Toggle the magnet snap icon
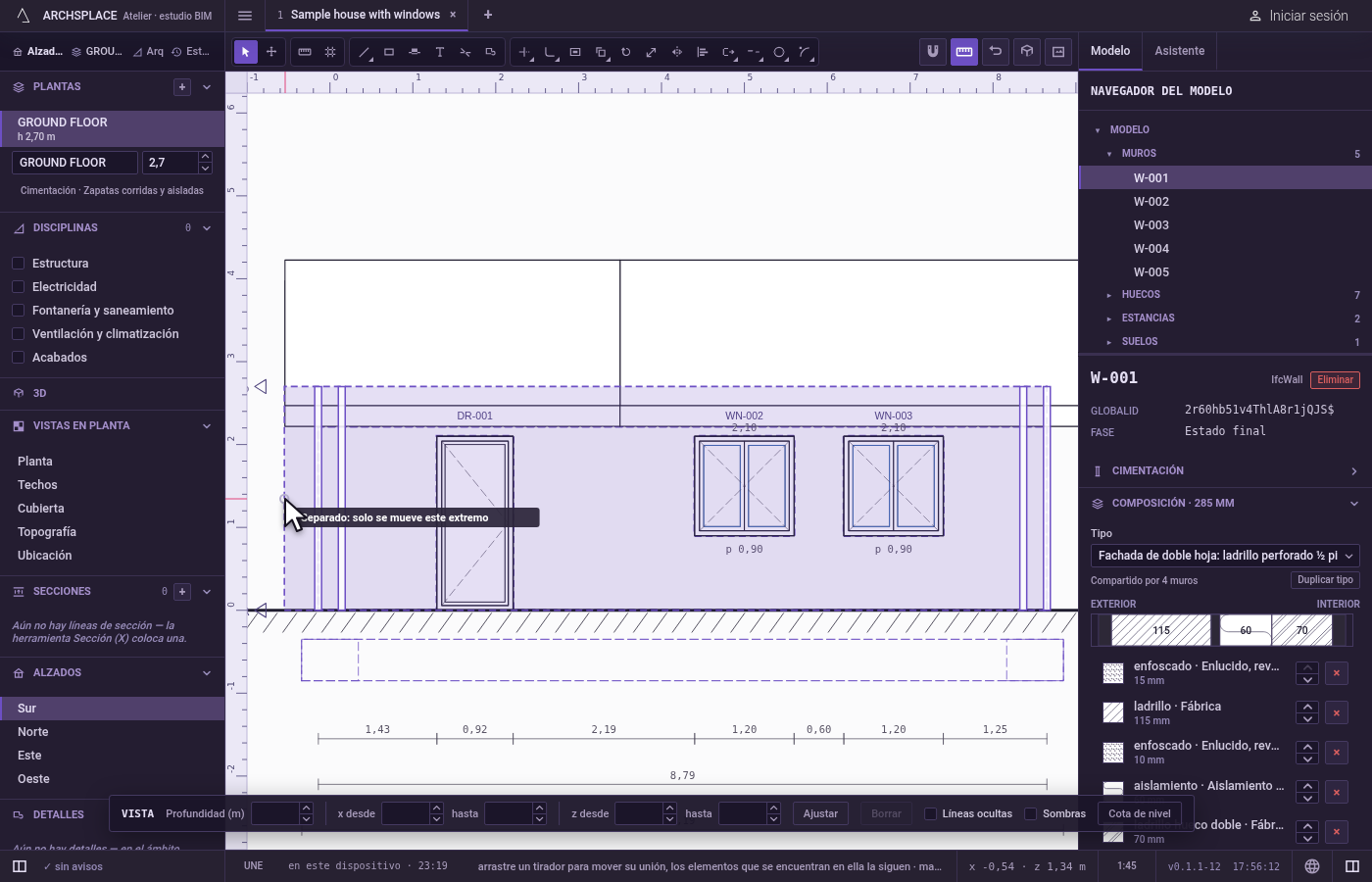This screenshot has width=1372, height=882. 933,52
